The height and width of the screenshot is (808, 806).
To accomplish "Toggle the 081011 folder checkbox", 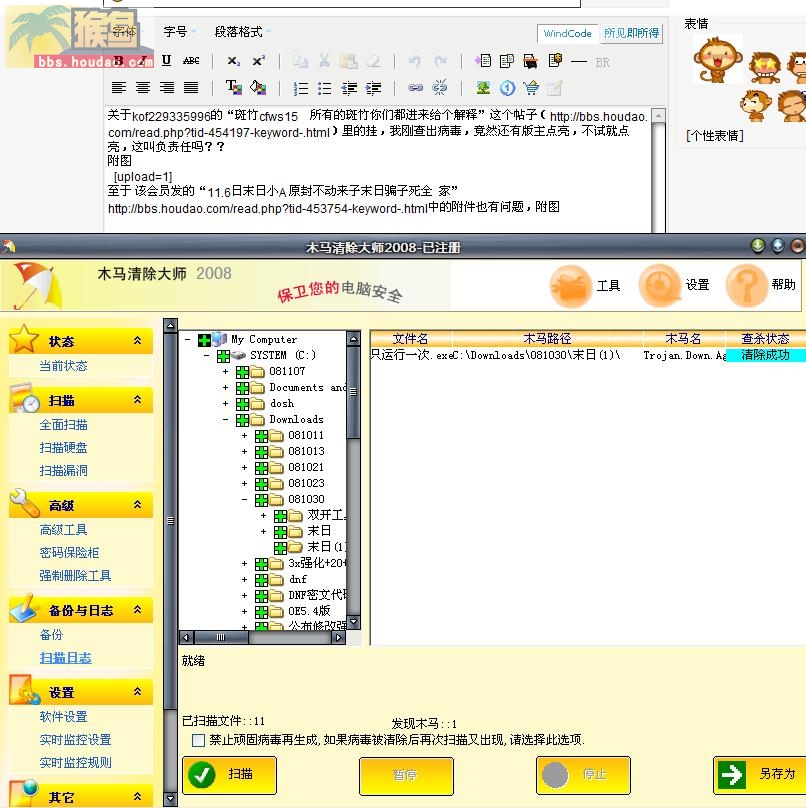I will tap(261, 436).
